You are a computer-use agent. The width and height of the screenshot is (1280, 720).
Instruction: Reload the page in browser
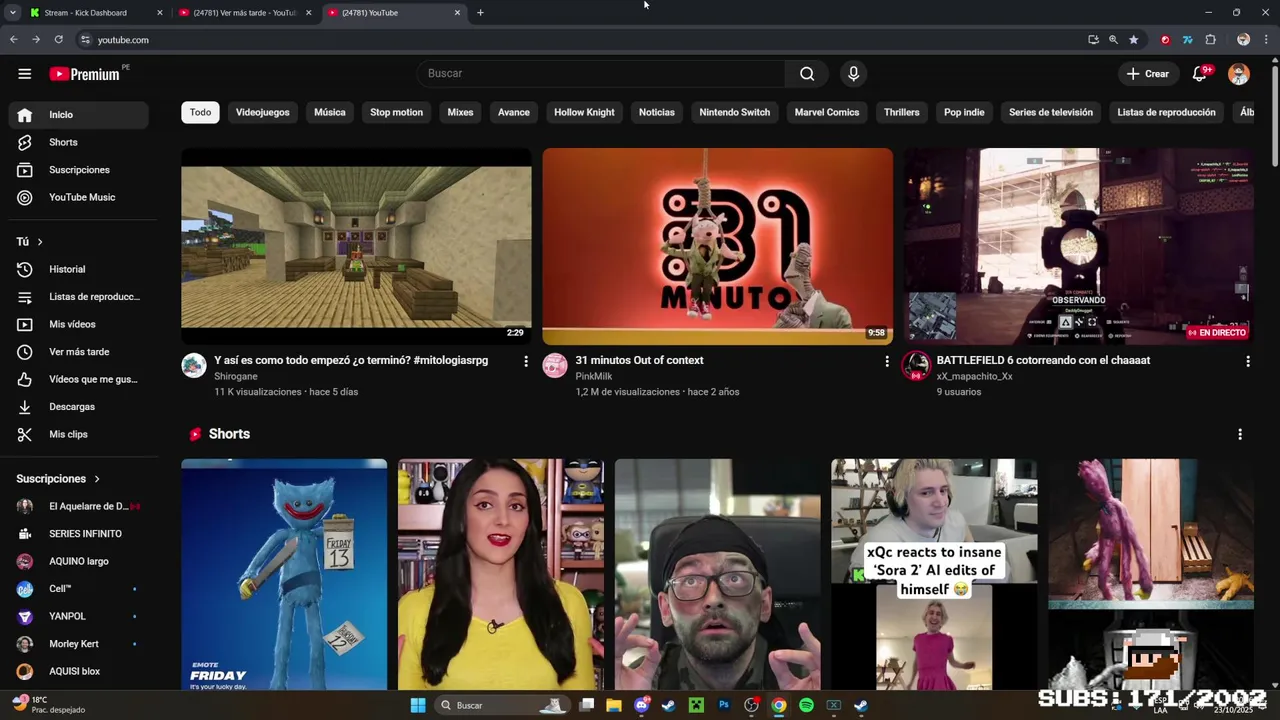(58, 40)
